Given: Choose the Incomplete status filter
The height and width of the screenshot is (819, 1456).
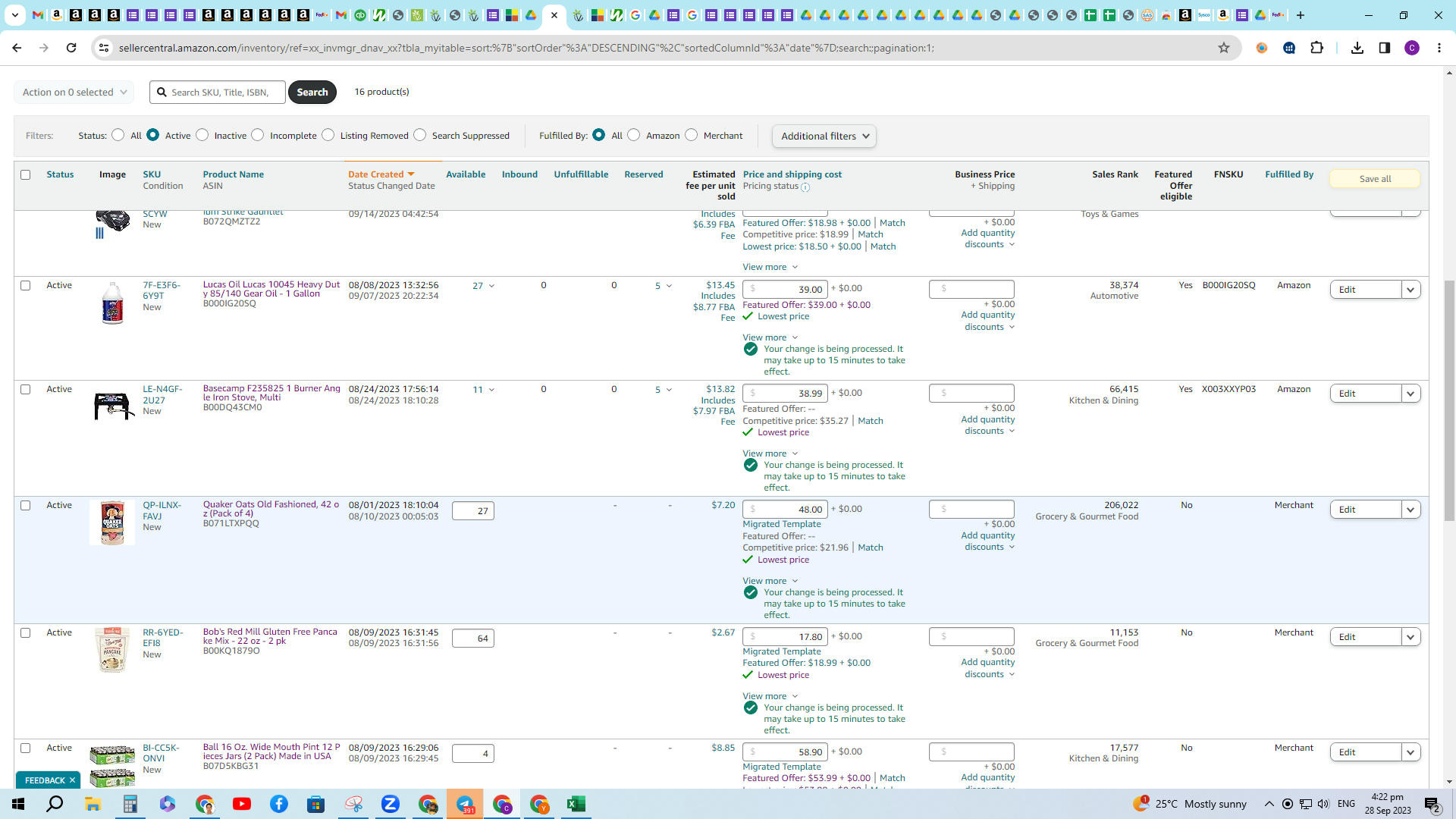Looking at the screenshot, I should pyautogui.click(x=258, y=135).
